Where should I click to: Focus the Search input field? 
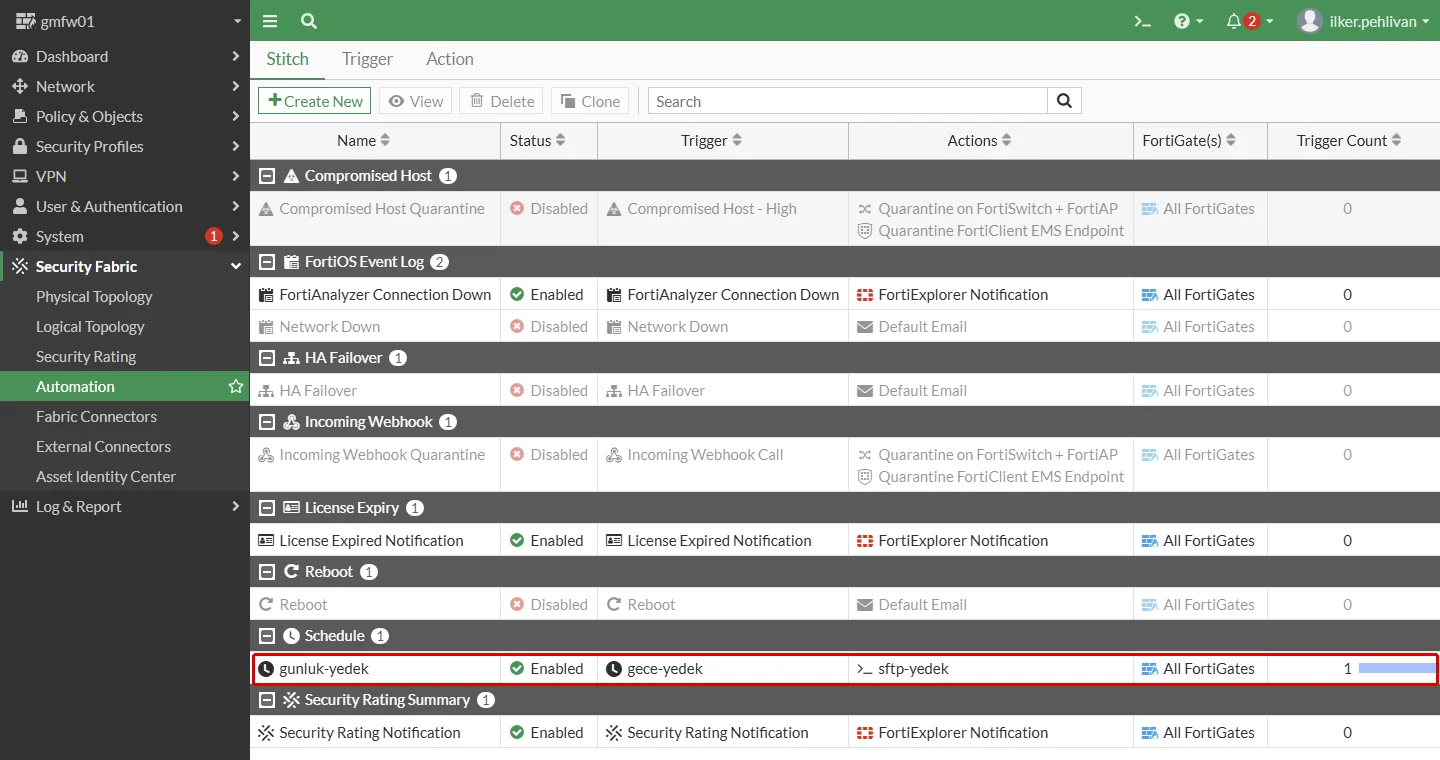pos(848,101)
